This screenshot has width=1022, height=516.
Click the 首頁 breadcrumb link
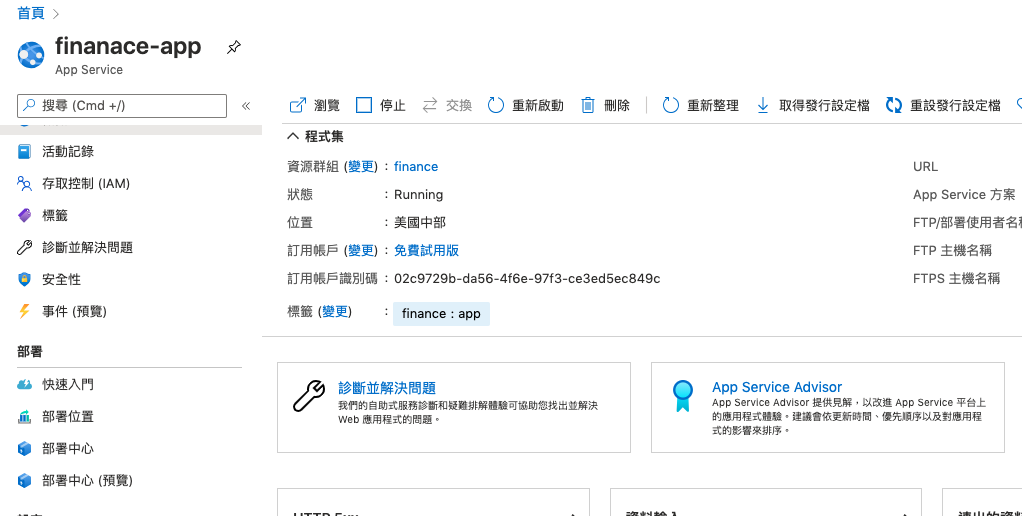click(31, 13)
